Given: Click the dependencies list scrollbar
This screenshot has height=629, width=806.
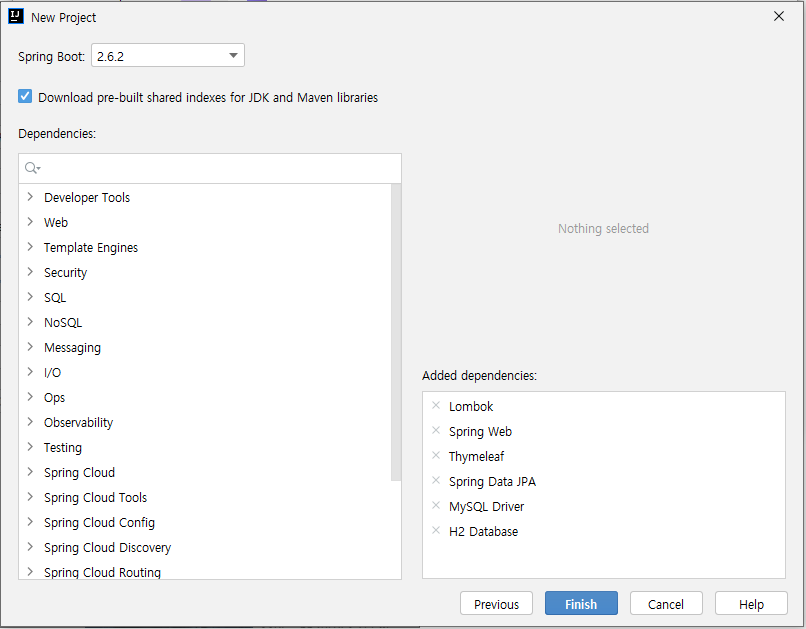Looking at the screenshot, I should pyautogui.click(x=396, y=332).
